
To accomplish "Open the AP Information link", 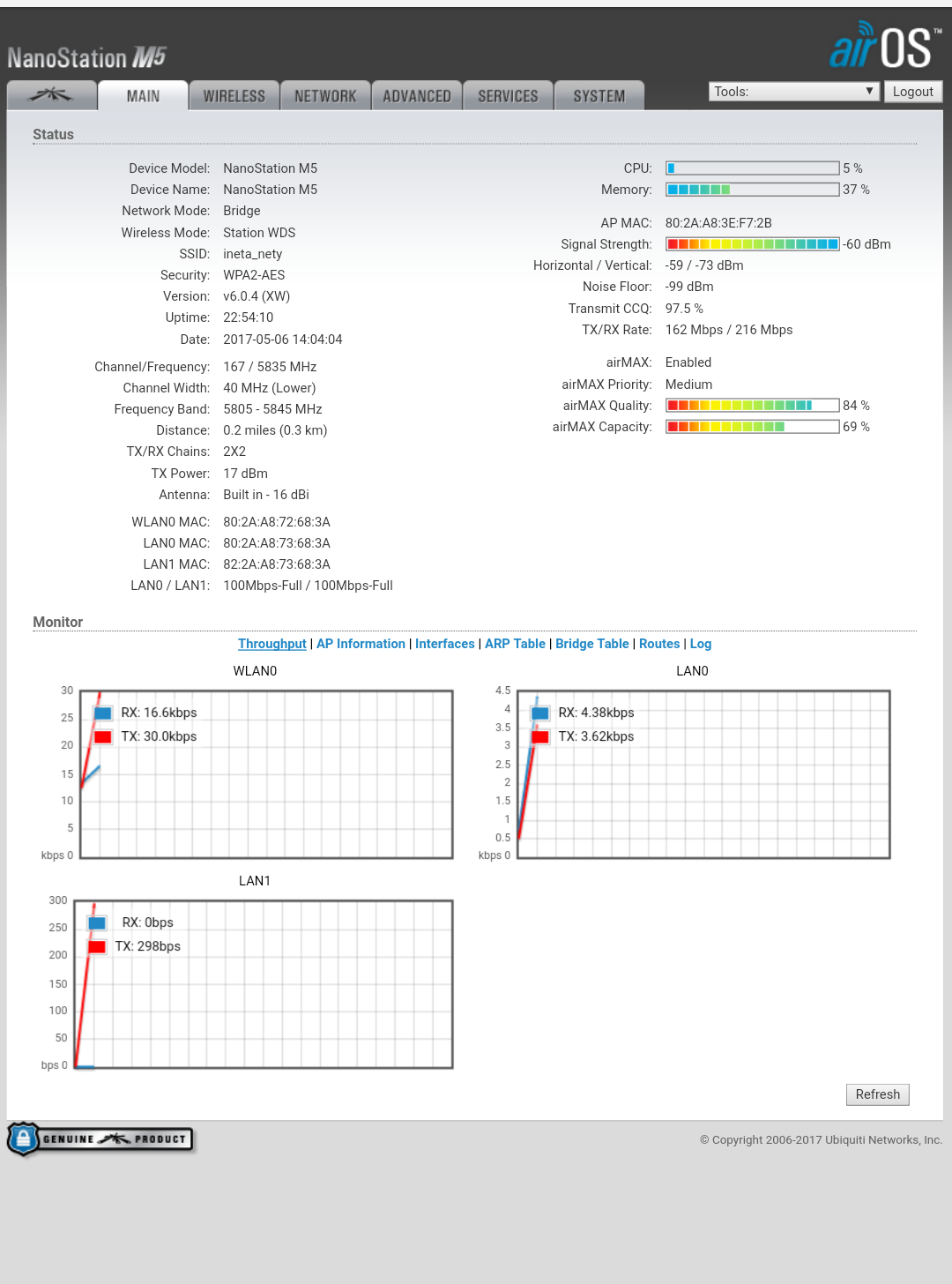I will click(361, 644).
